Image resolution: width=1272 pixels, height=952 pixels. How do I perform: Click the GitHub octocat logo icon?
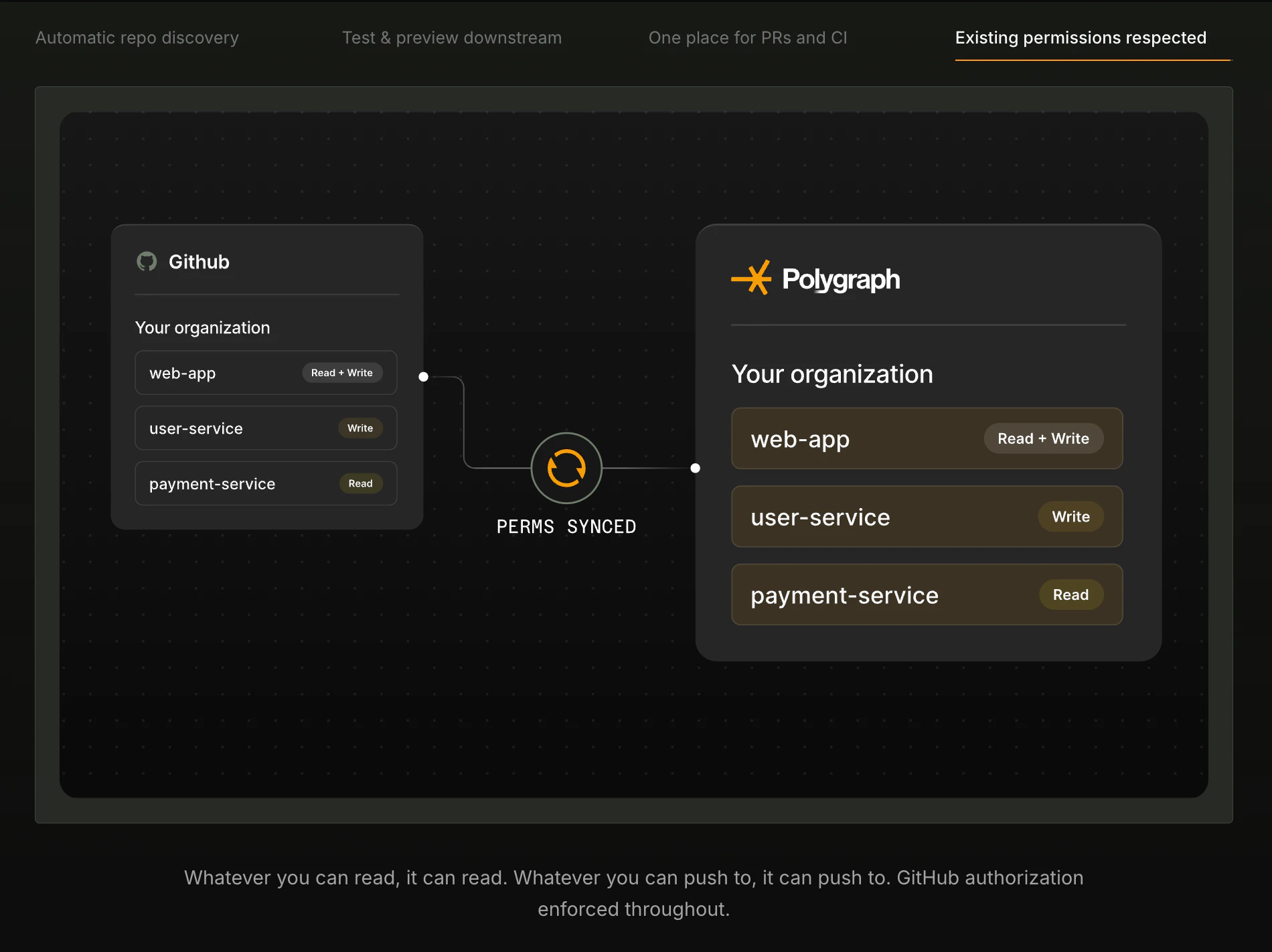(147, 262)
